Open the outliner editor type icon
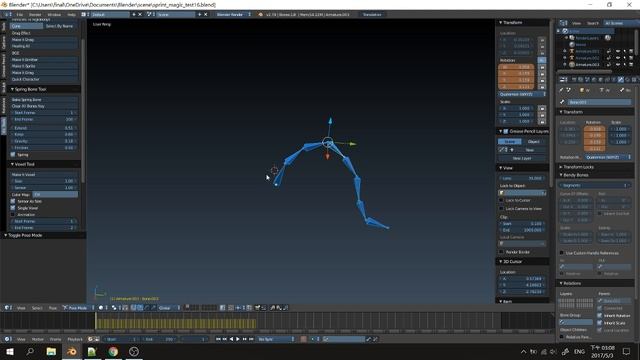The image size is (640, 360). pyautogui.click(x=563, y=23)
